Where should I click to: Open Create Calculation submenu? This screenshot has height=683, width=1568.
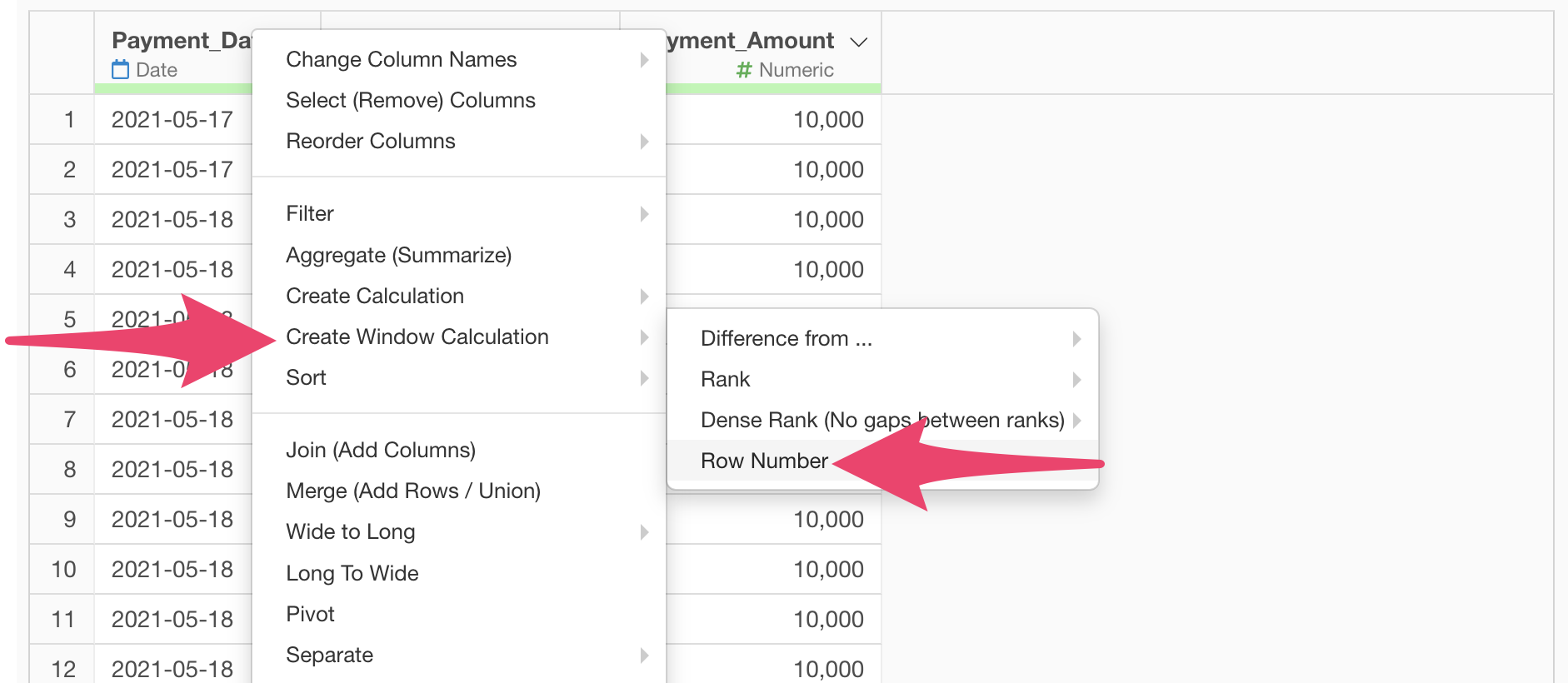375,296
